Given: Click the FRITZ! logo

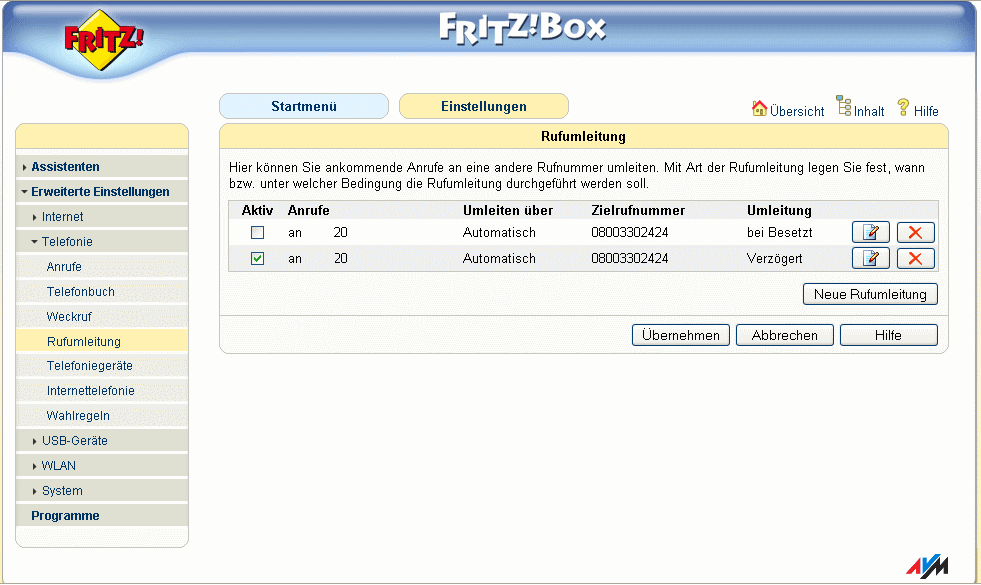Looking at the screenshot, I should point(104,40).
